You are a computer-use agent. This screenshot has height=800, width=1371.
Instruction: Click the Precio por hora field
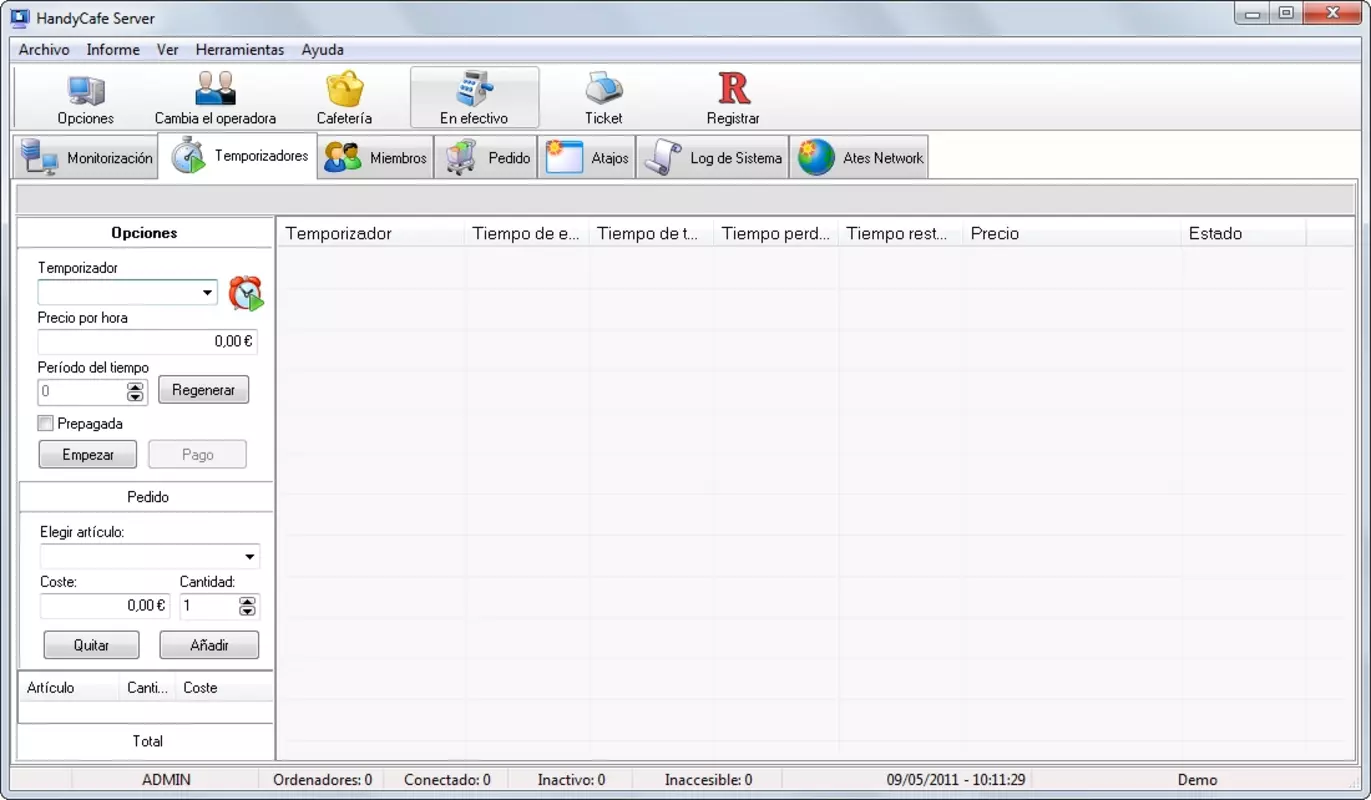click(147, 341)
